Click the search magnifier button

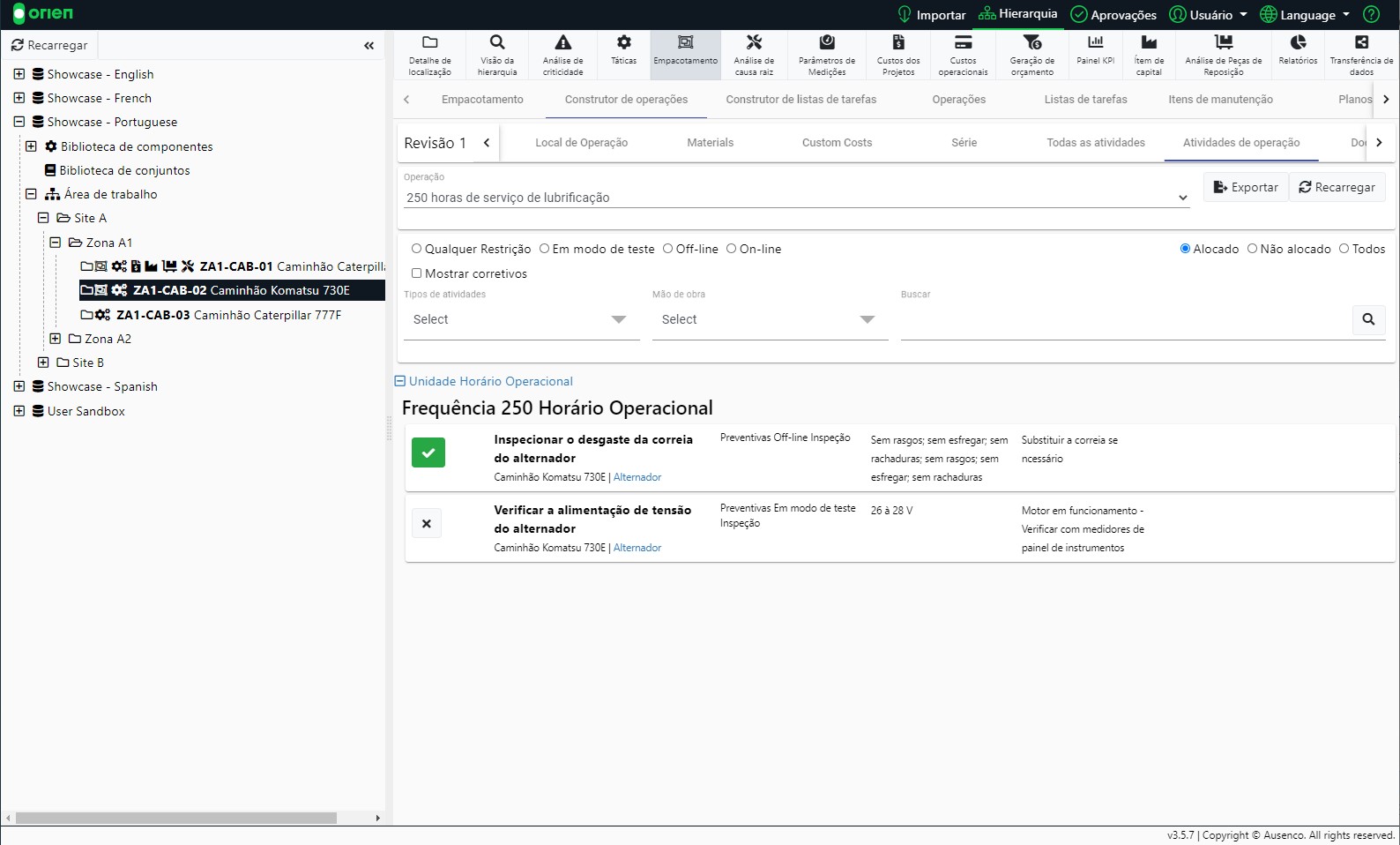[1368, 319]
